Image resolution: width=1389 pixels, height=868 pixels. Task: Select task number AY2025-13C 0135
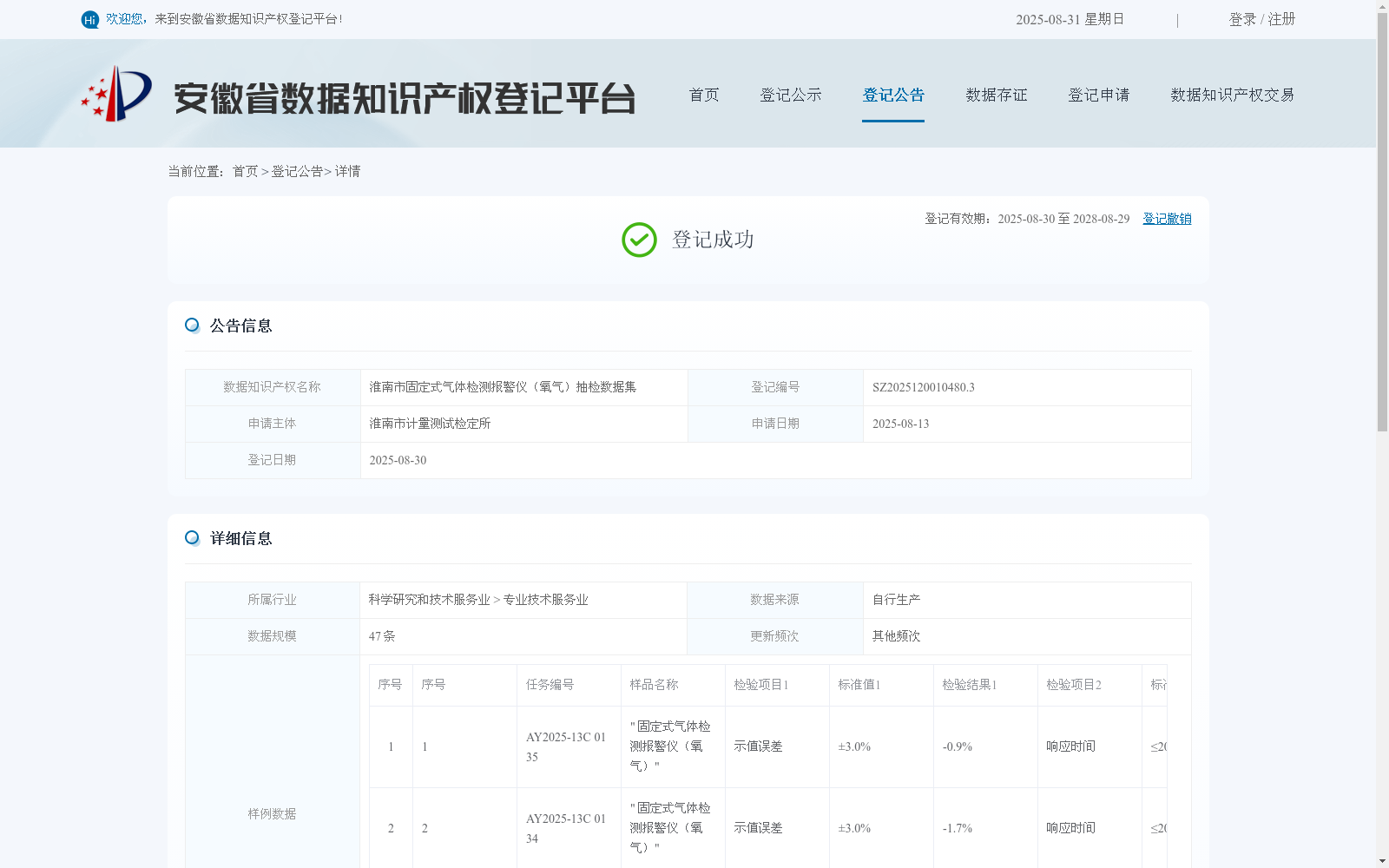[x=566, y=746]
